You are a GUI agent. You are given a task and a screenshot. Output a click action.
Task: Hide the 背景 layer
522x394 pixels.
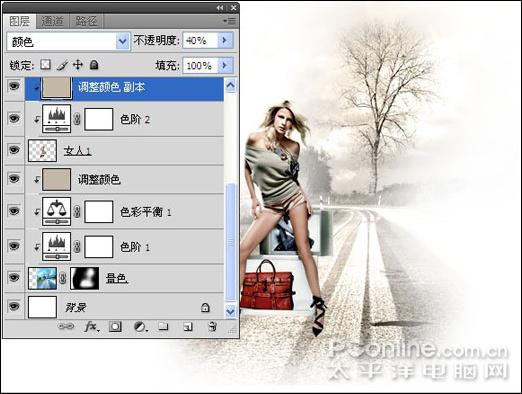coord(14,306)
